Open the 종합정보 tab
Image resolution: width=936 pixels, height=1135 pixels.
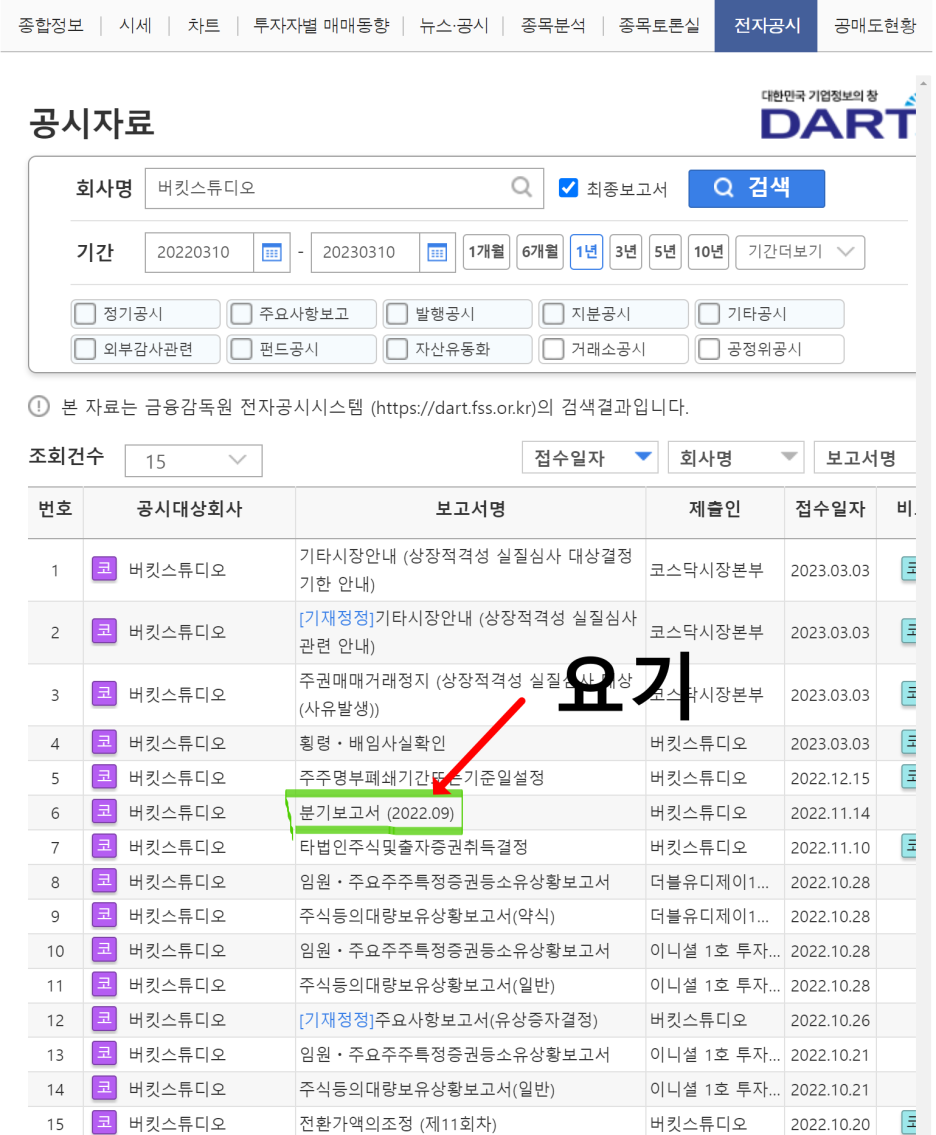[51, 26]
